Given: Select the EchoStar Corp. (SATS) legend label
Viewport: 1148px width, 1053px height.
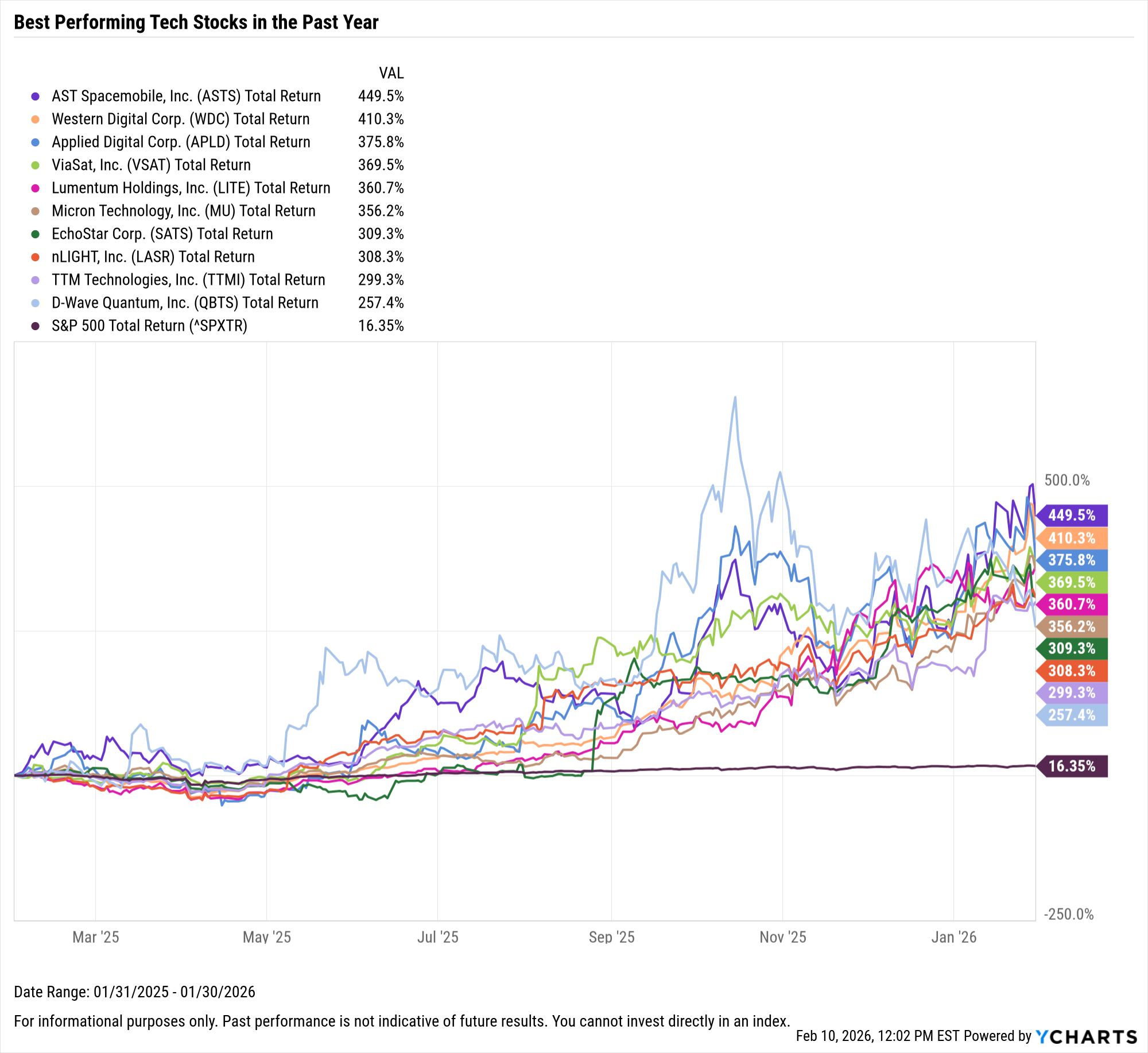Looking at the screenshot, I should [162, 234].
